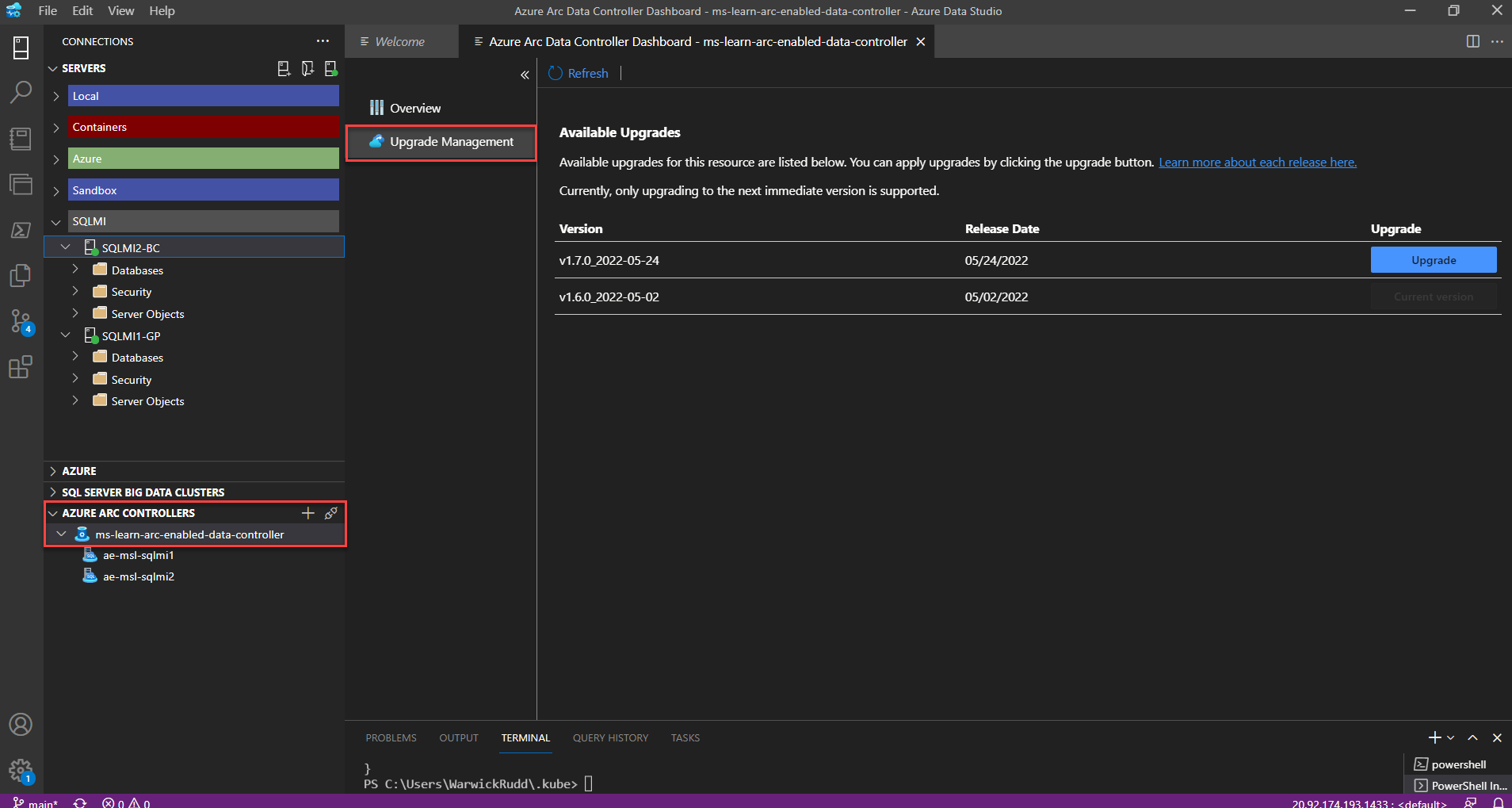This screenshot has width=1512, height=808.
Task: Expand the Azure server group
Action: click(x=56, y=159)
